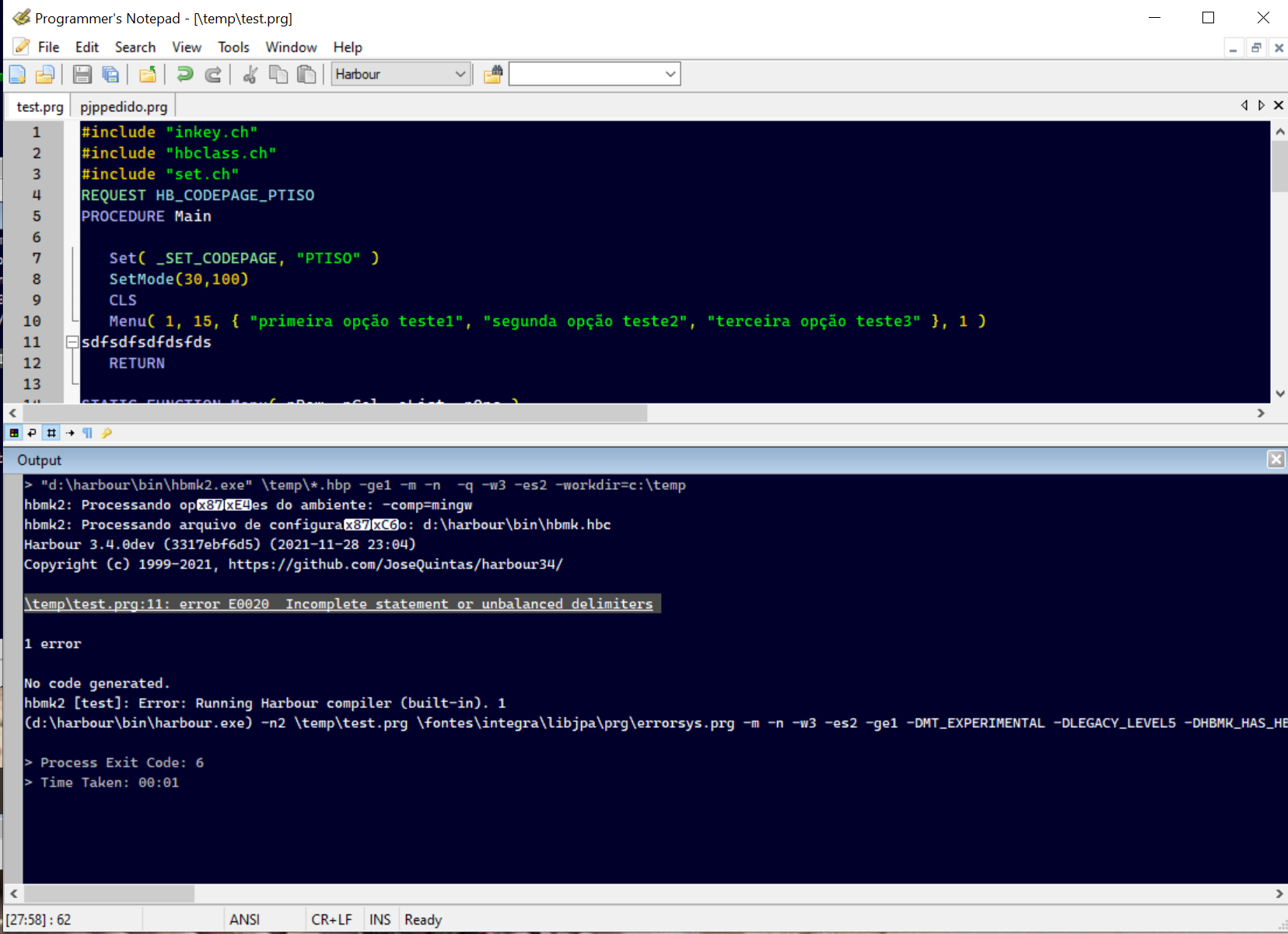This screenshot has width=1288, height=934.
Task: Close the Output panel
Action: 1276,460
